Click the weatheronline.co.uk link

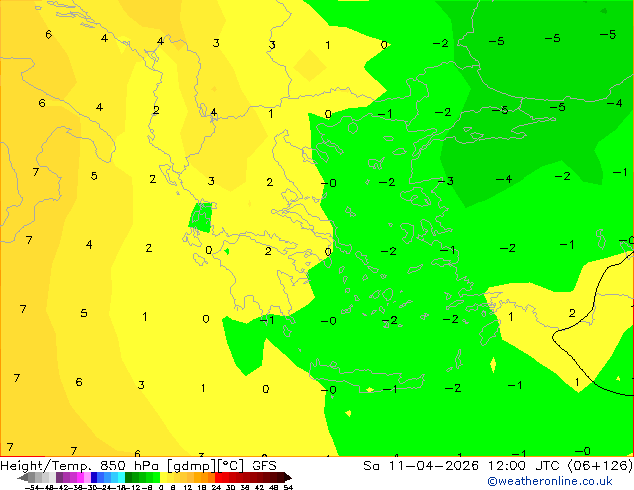[550, 481]
